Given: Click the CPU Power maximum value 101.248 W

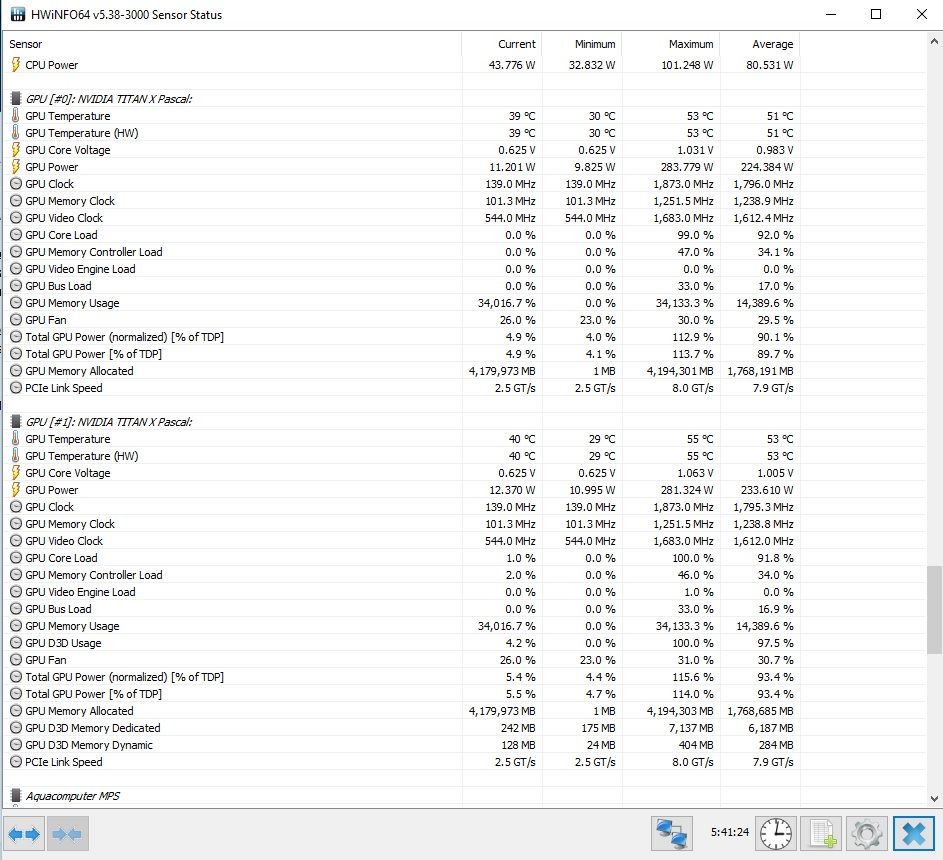Looking at the screenshot, I should (x=687, y=65).
